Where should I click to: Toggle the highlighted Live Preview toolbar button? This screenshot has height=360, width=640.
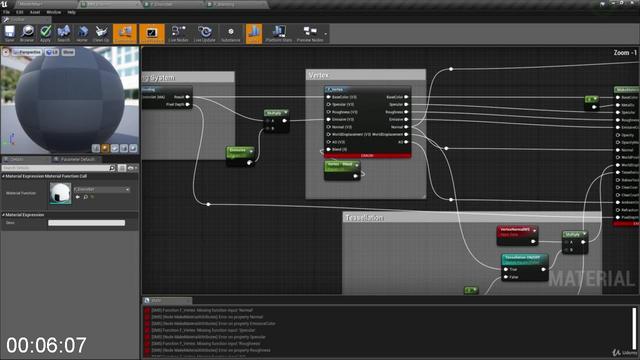(151, 33)
